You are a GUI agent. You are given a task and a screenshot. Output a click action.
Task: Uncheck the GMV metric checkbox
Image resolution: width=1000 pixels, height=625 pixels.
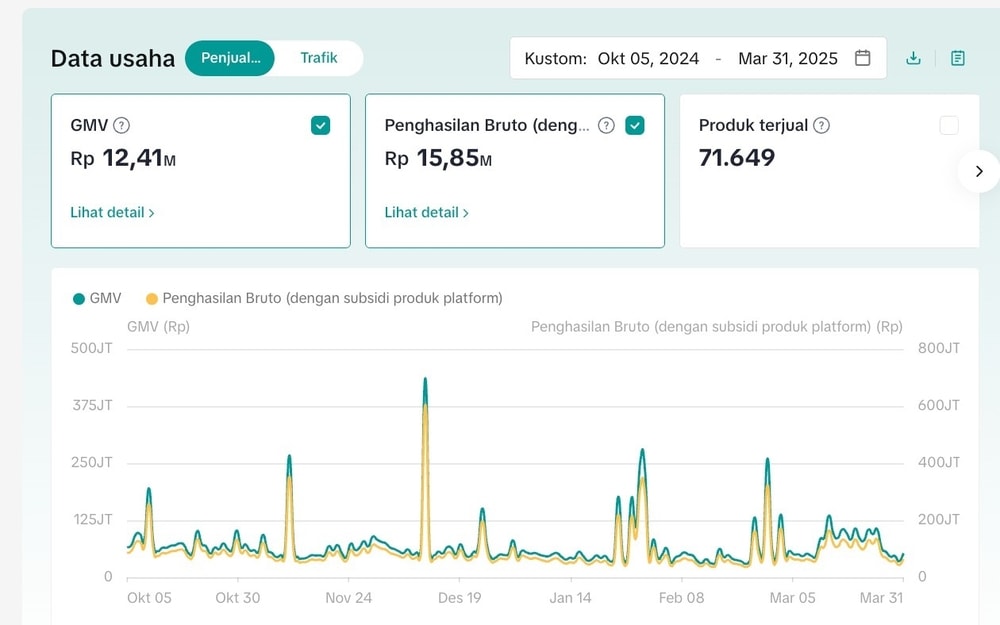coord(320,125)
